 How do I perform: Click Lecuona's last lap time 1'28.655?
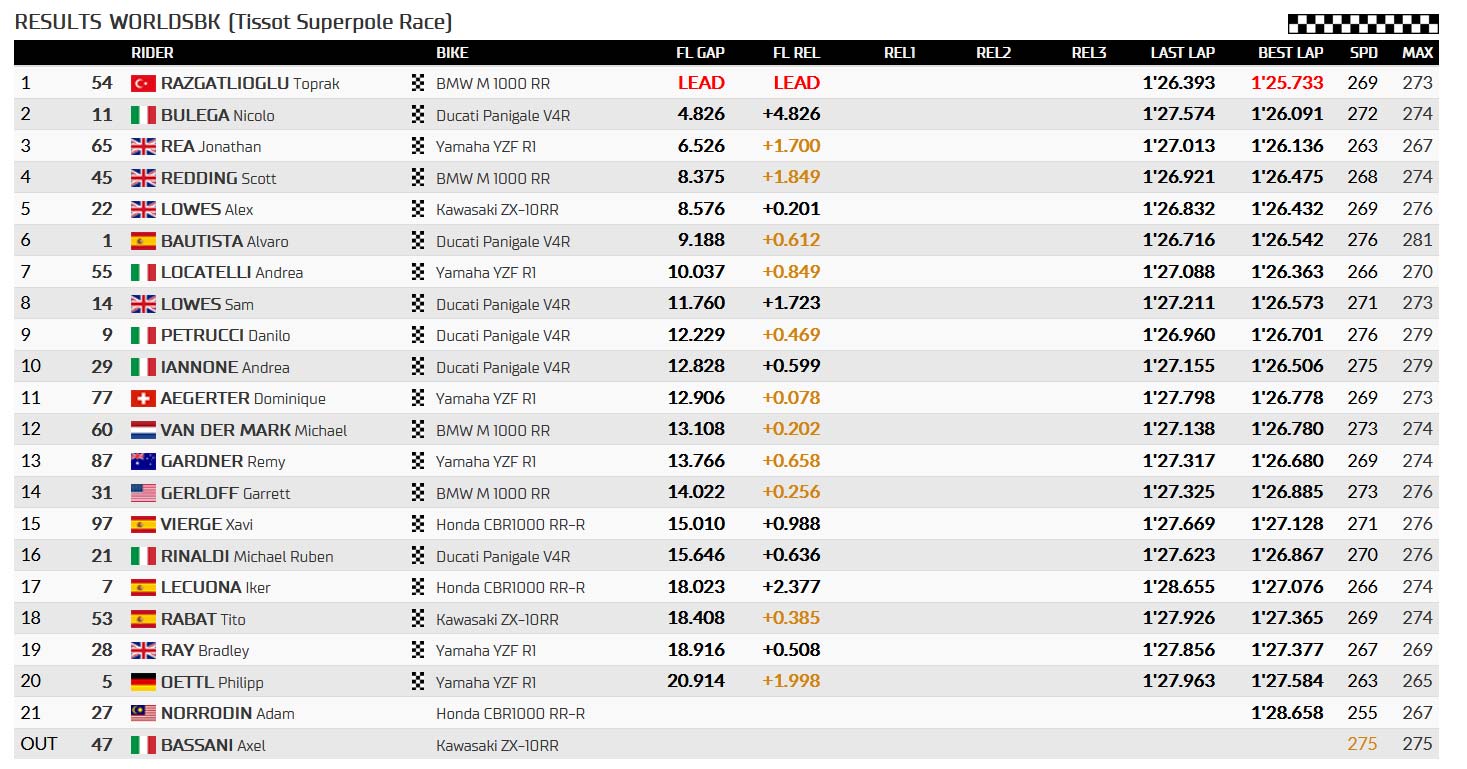1179,587
